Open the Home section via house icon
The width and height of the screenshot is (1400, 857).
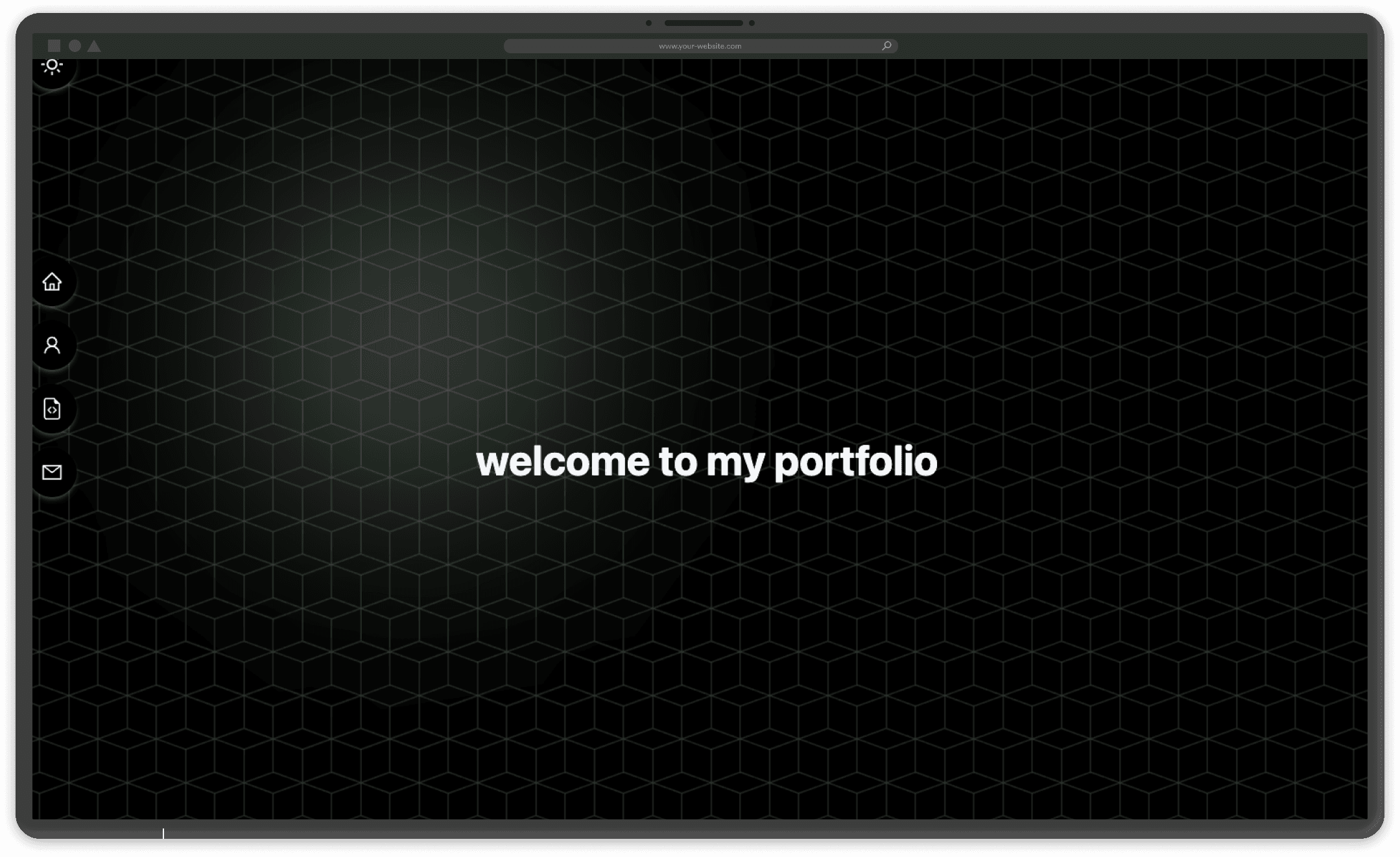coord(52,282)
